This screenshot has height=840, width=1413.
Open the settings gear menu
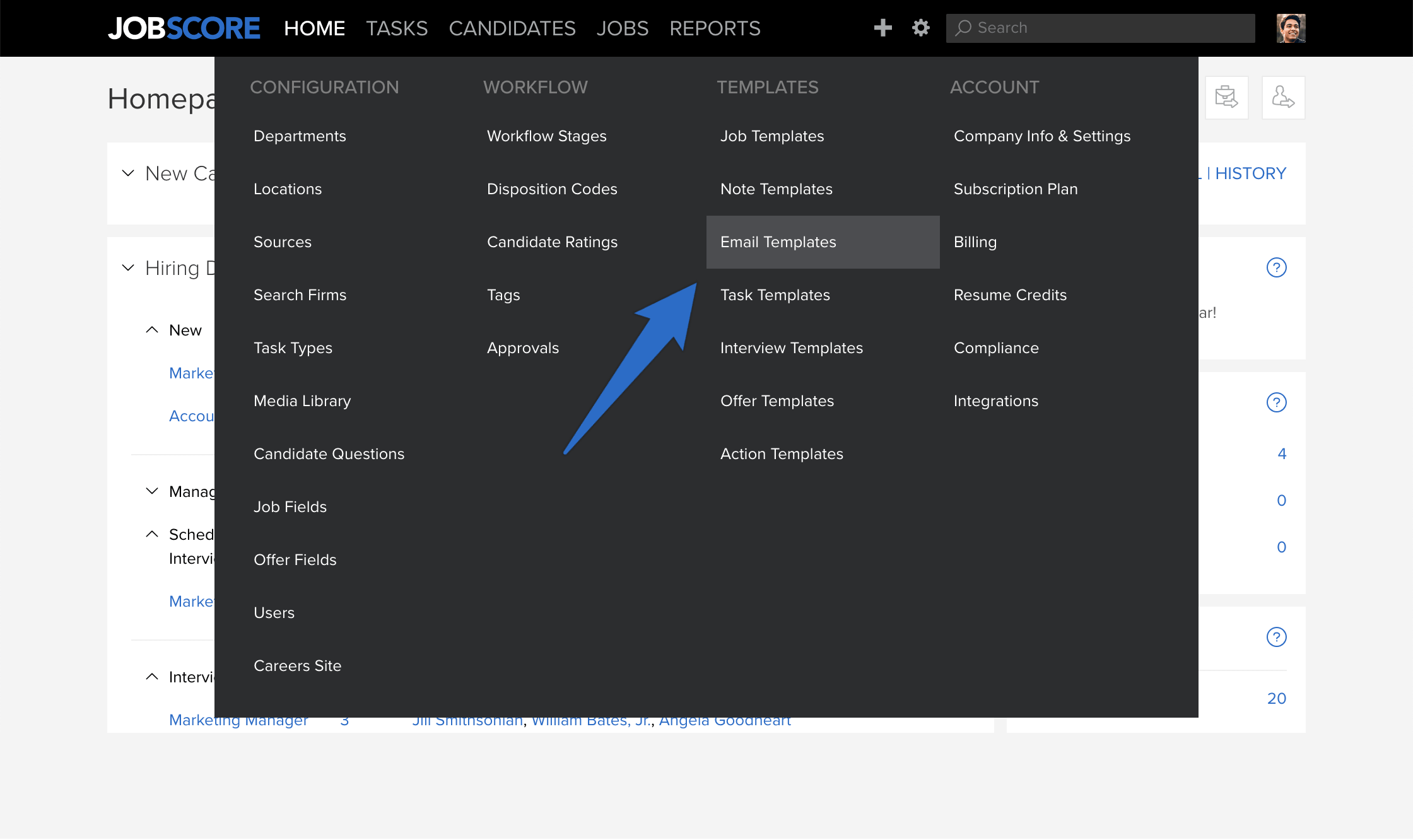click(920, 28)
